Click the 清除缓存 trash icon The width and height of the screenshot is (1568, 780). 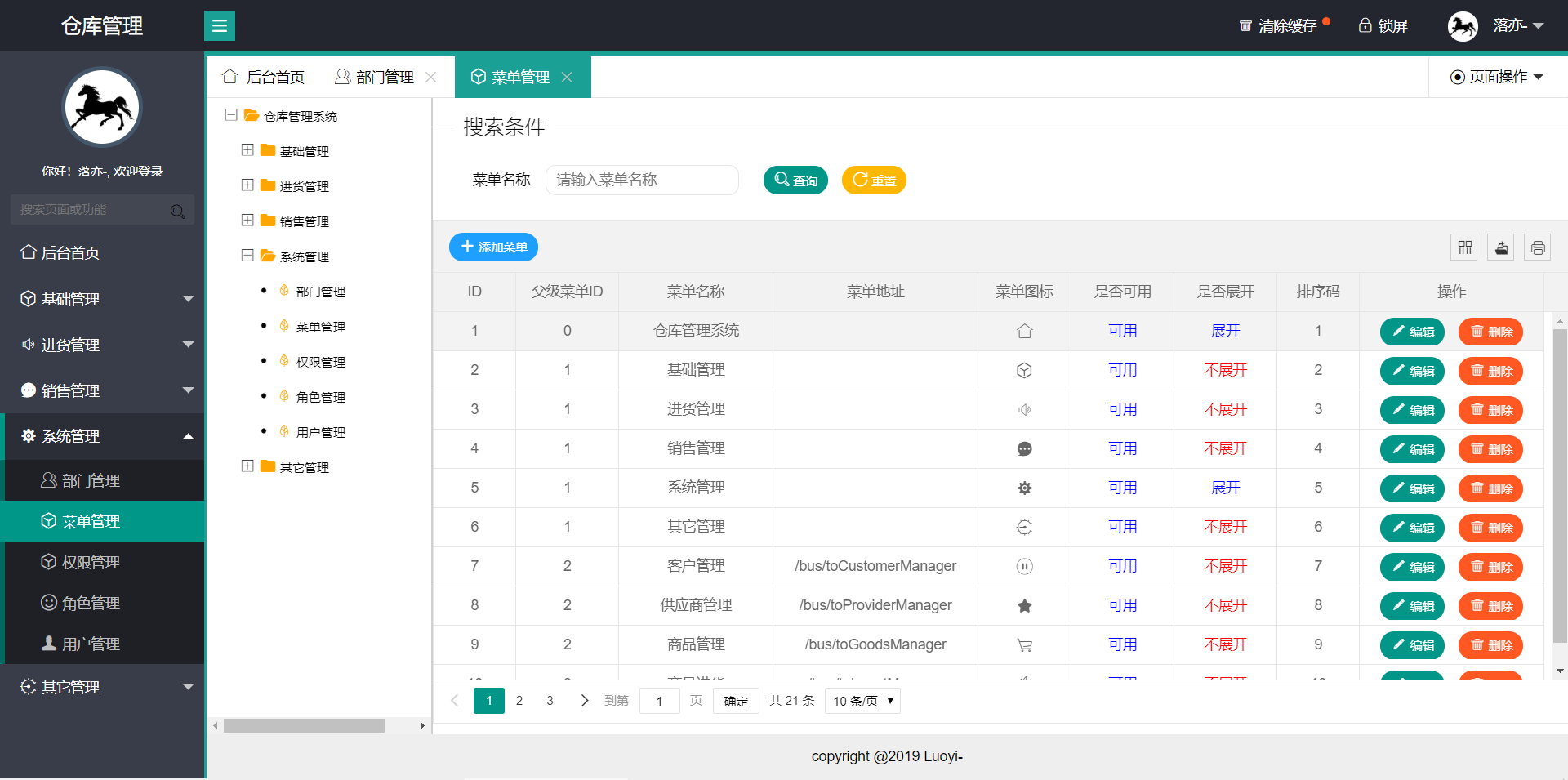pos(1244,25)
